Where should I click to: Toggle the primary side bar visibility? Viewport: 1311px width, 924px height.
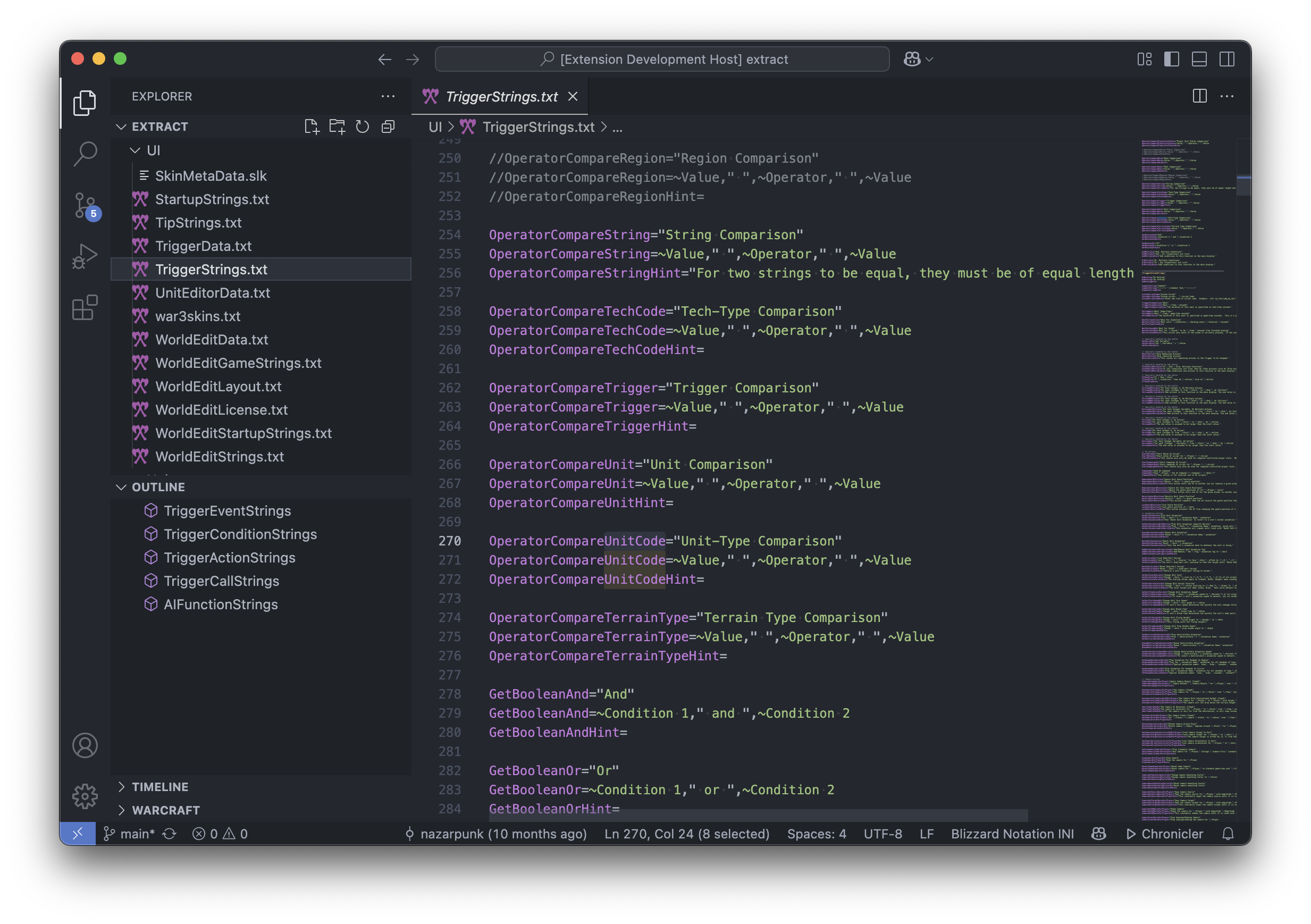click(x=1172, y=60)
